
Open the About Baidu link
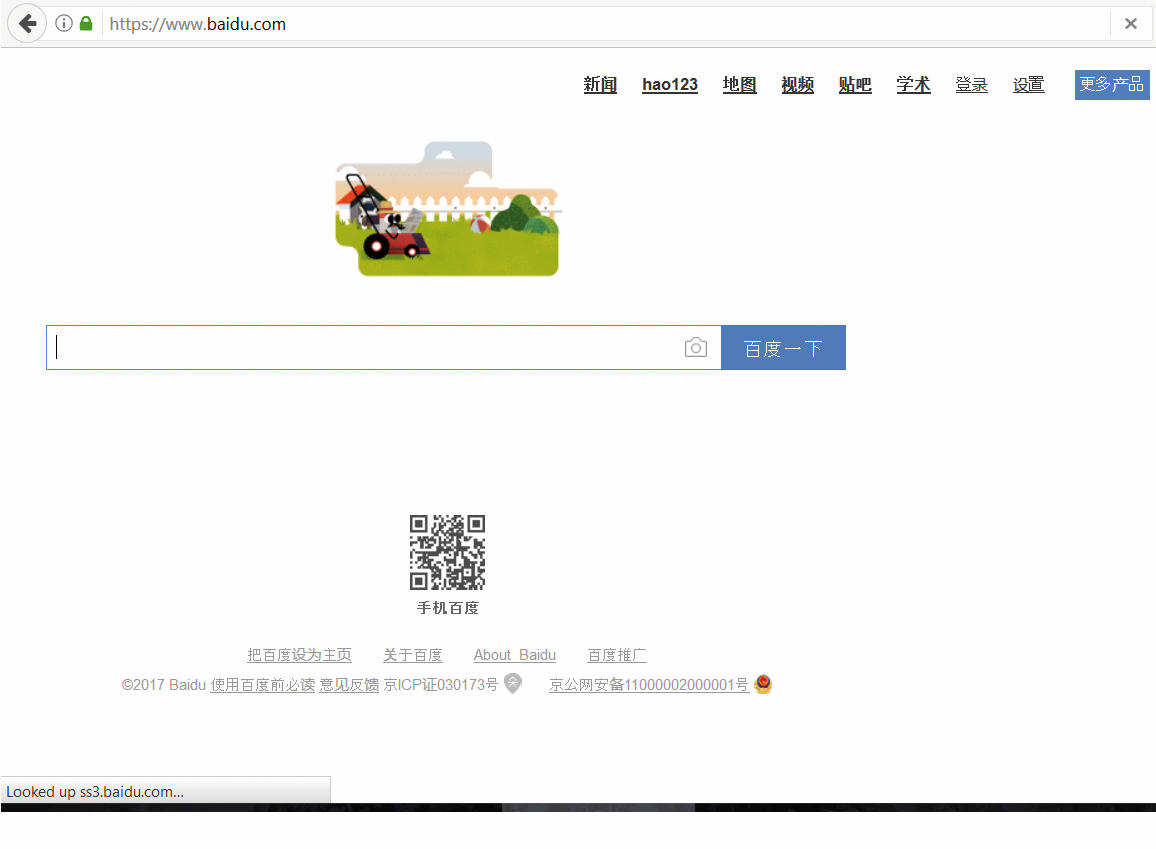pos(515,654)
